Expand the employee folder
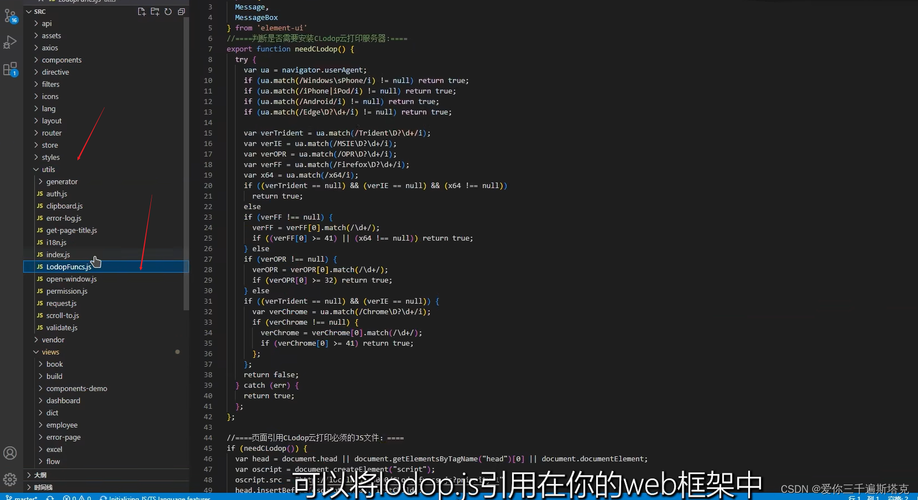Screen dimensions: 918x500 106,425
